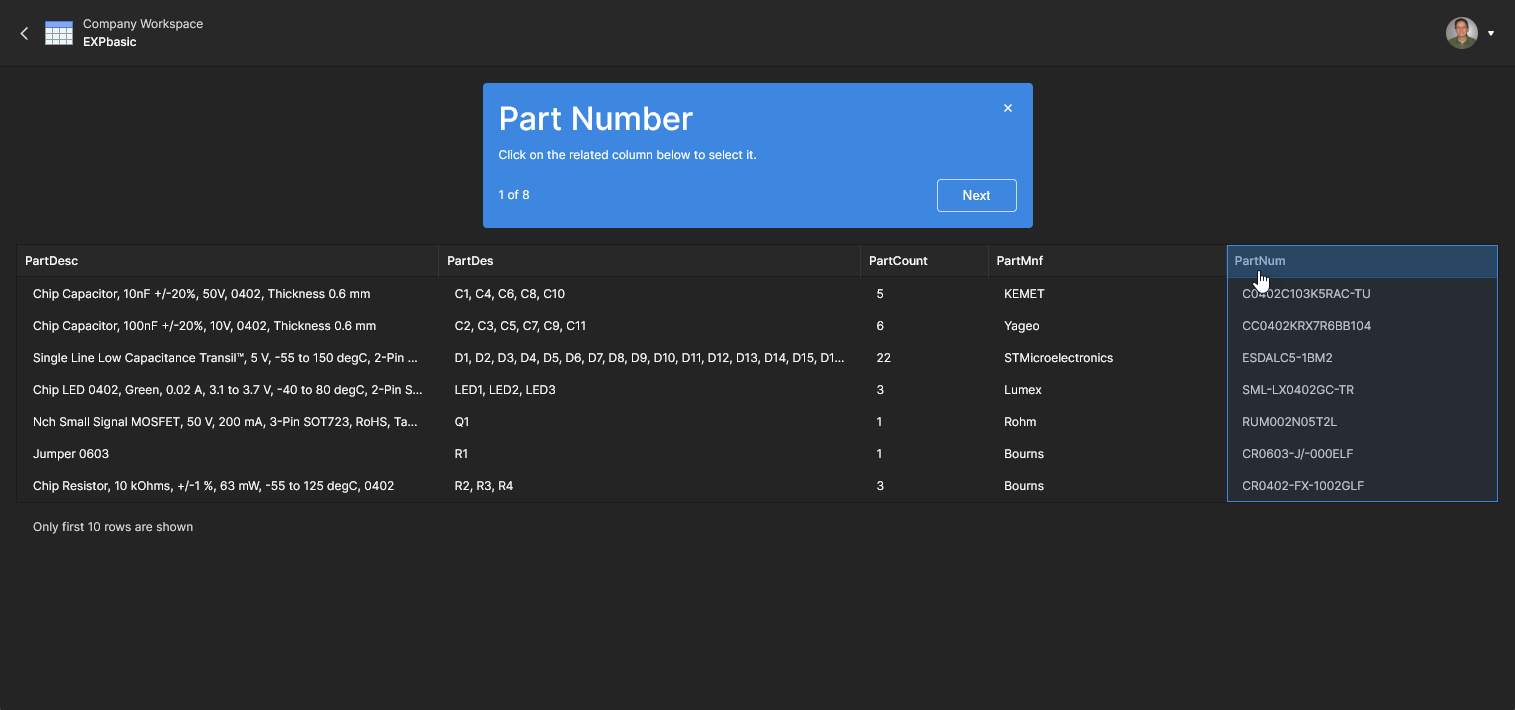
Task: Select the PartCount column header
Action: (x=898, y=261)
